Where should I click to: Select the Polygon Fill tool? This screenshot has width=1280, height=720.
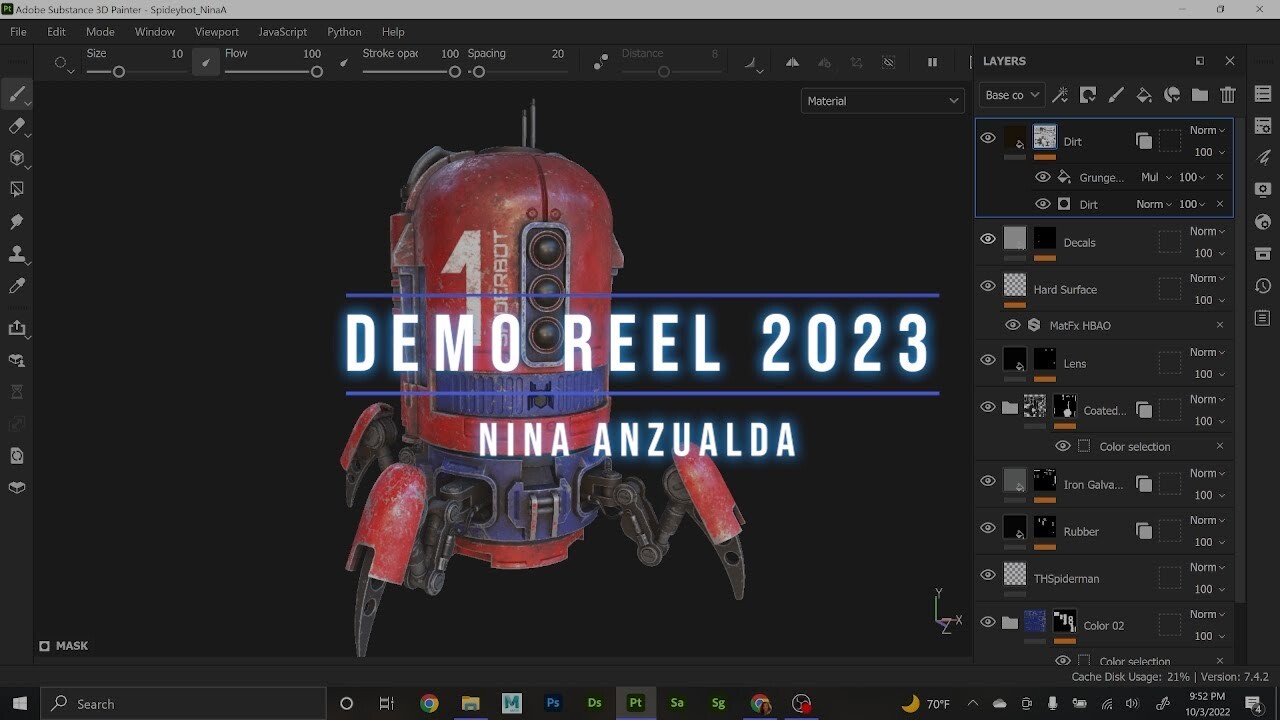tap(16, 190)
